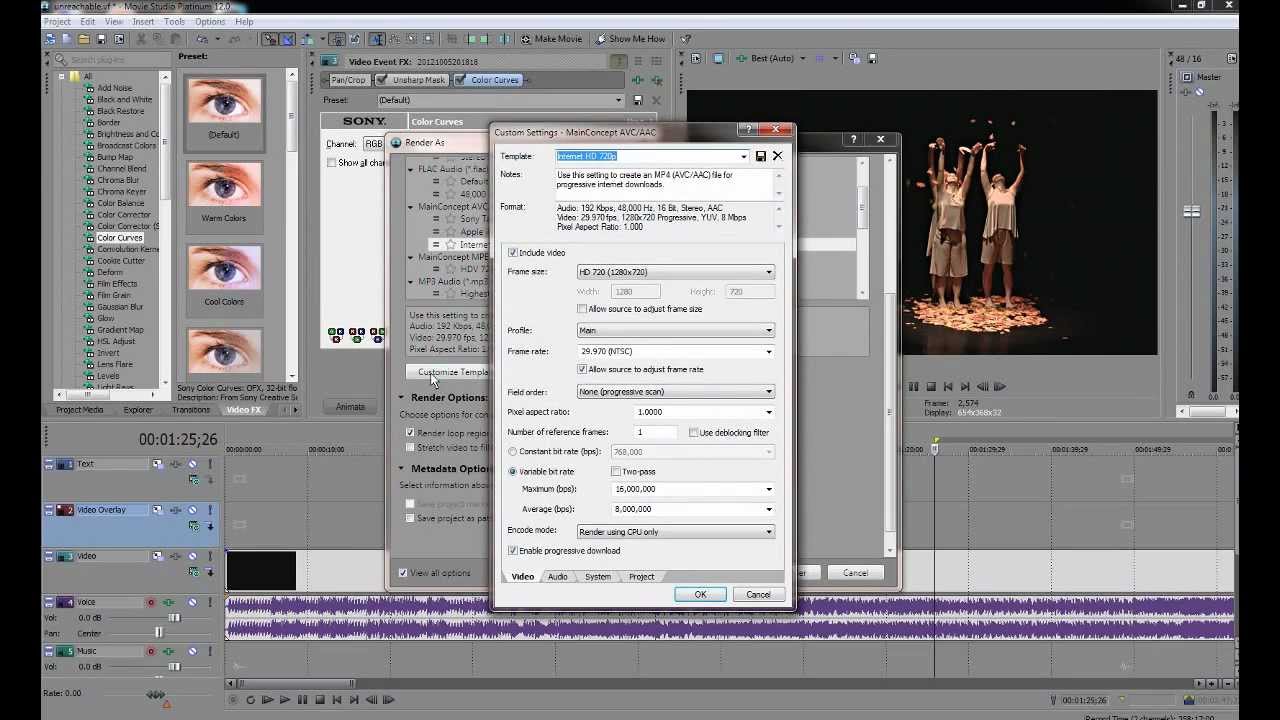The image size is (1280, 720).
Task: Click the Plug-In Chain icon in Video Event FX
Action: tap(638, 80)
